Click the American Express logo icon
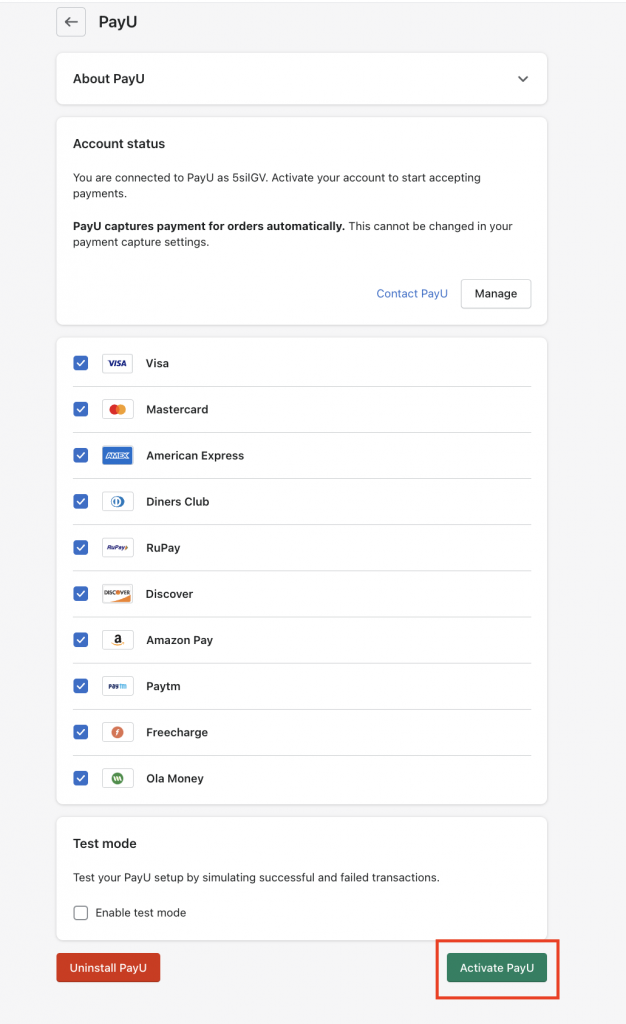The width and height of the screenshot is (626, 1024). point(117,455)
